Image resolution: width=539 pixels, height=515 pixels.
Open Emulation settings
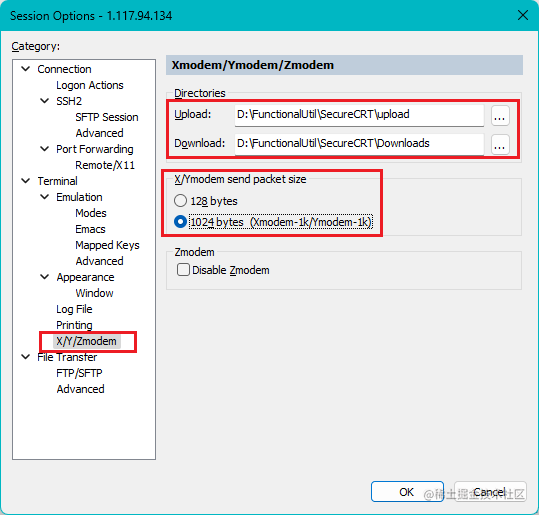(x=79, y=197)
